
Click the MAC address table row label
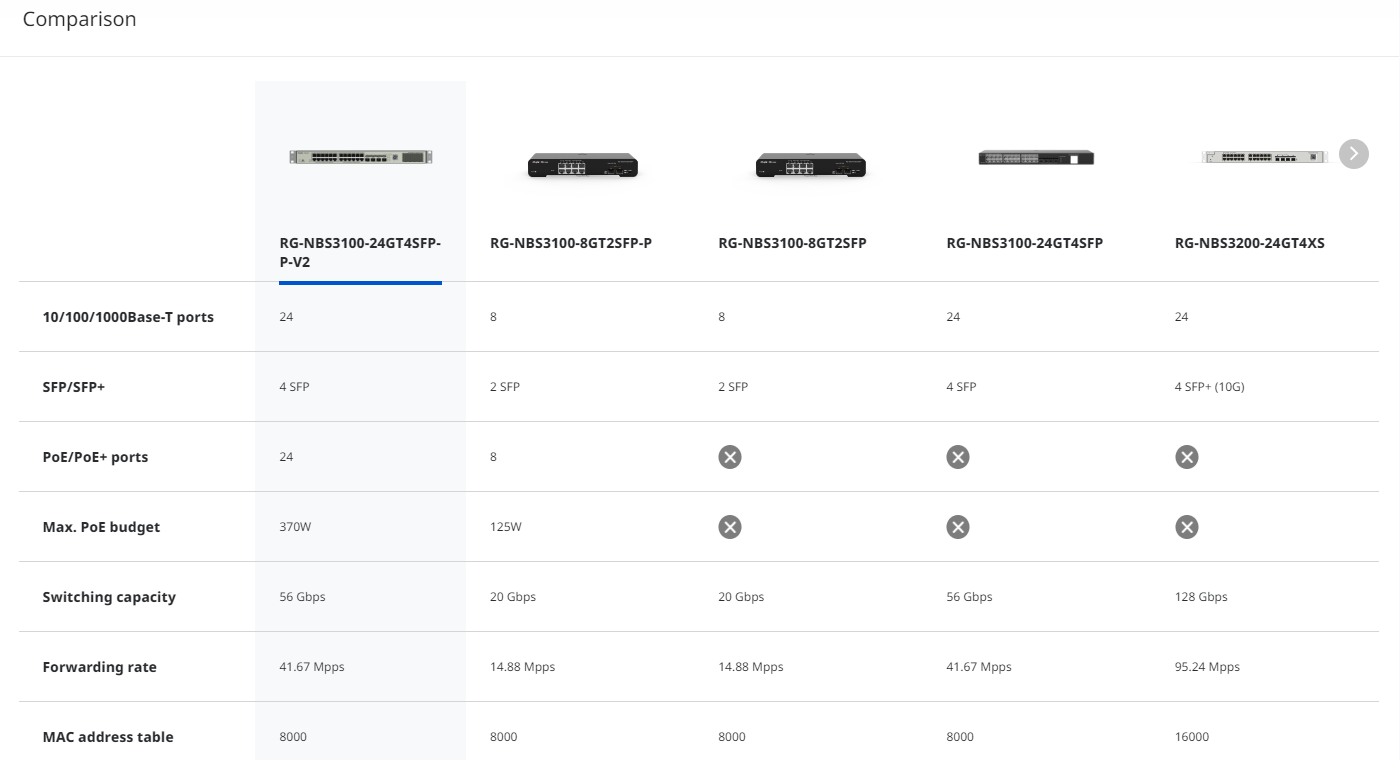[x=108, y=737]
